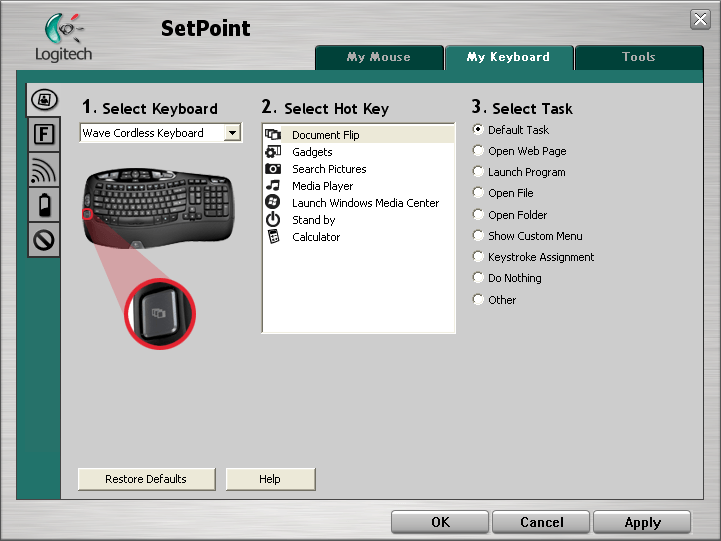Select the Launch Program option
This screenshot has width=721, height=541.
click(x=478, y=172)
